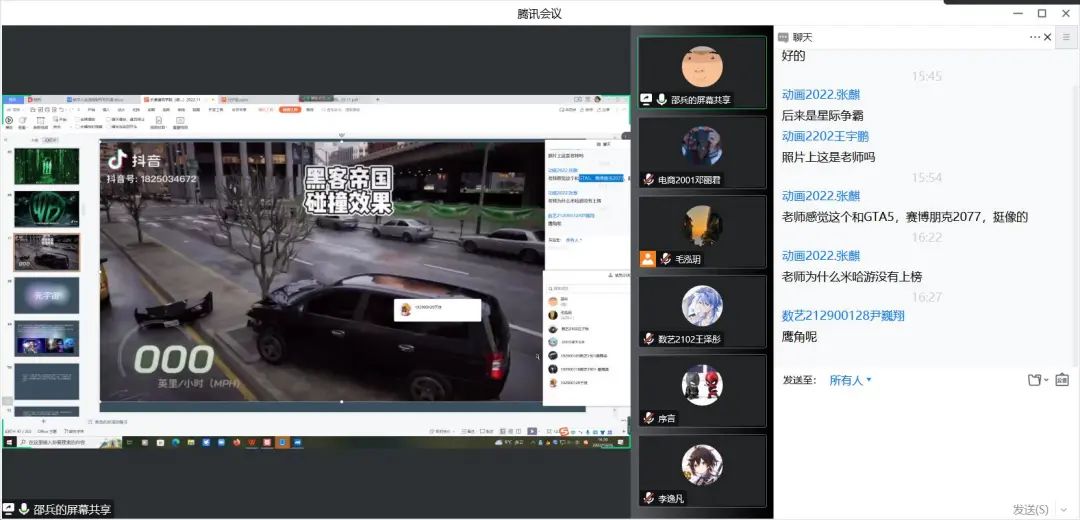Select 电商2001邓丽君 participant tile
Screen dimensions: 1080x520
(x=702, y=152)
